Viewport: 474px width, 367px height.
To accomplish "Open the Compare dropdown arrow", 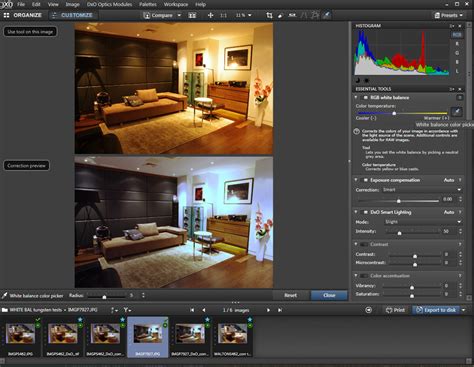I will pyautogui.click(x=179, y=15).
